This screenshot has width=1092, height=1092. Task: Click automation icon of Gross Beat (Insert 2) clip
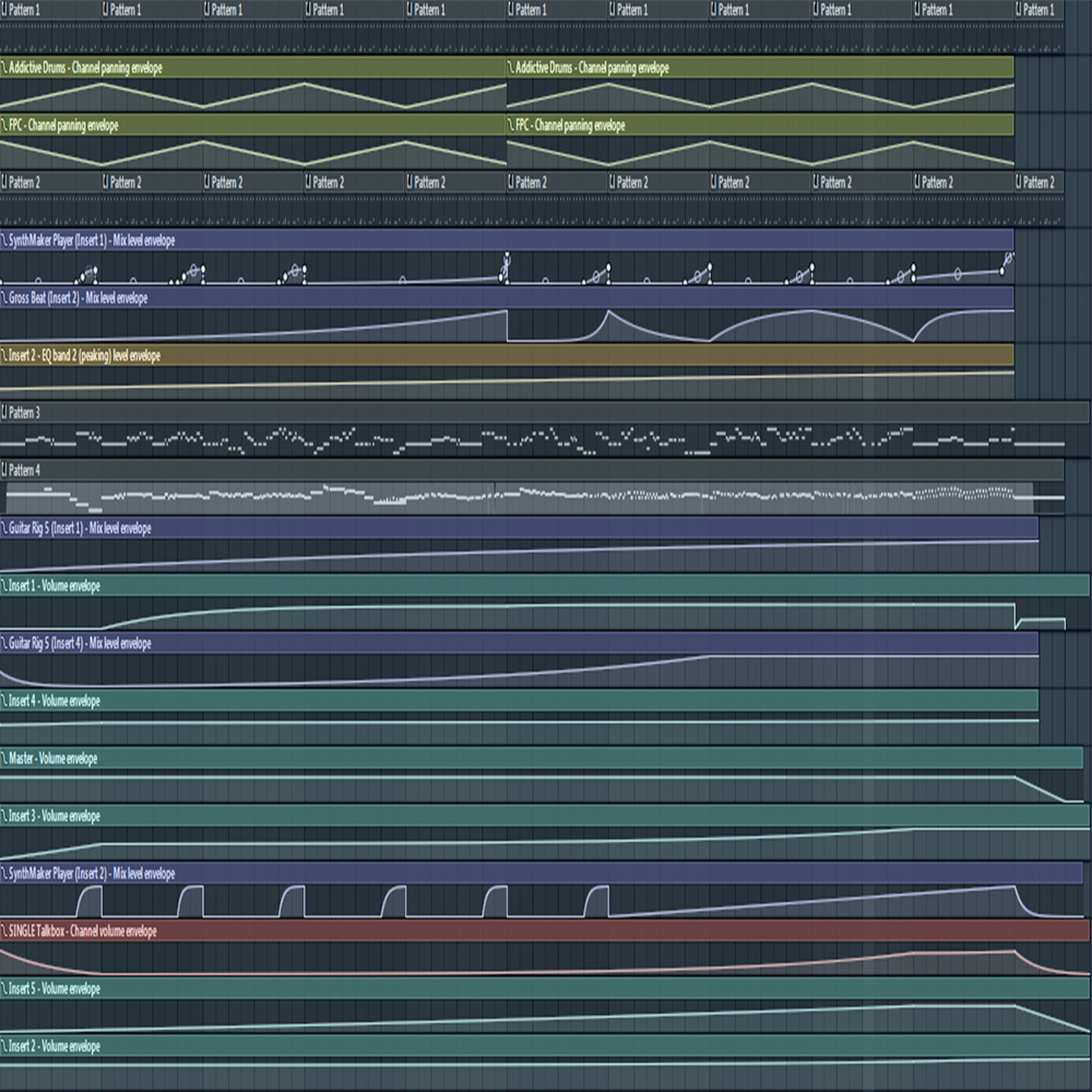(x=4, y=298)
